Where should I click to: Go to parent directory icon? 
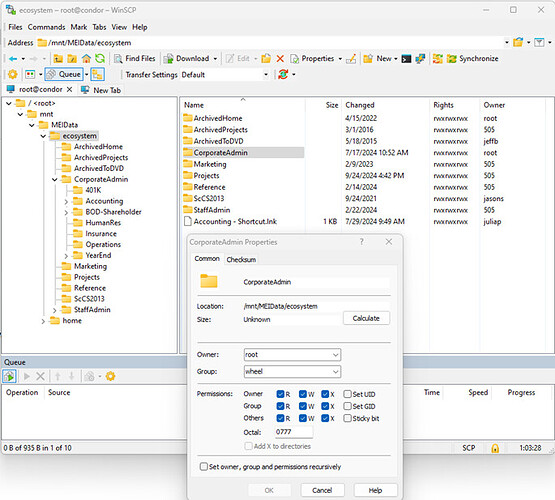[58, 59]
